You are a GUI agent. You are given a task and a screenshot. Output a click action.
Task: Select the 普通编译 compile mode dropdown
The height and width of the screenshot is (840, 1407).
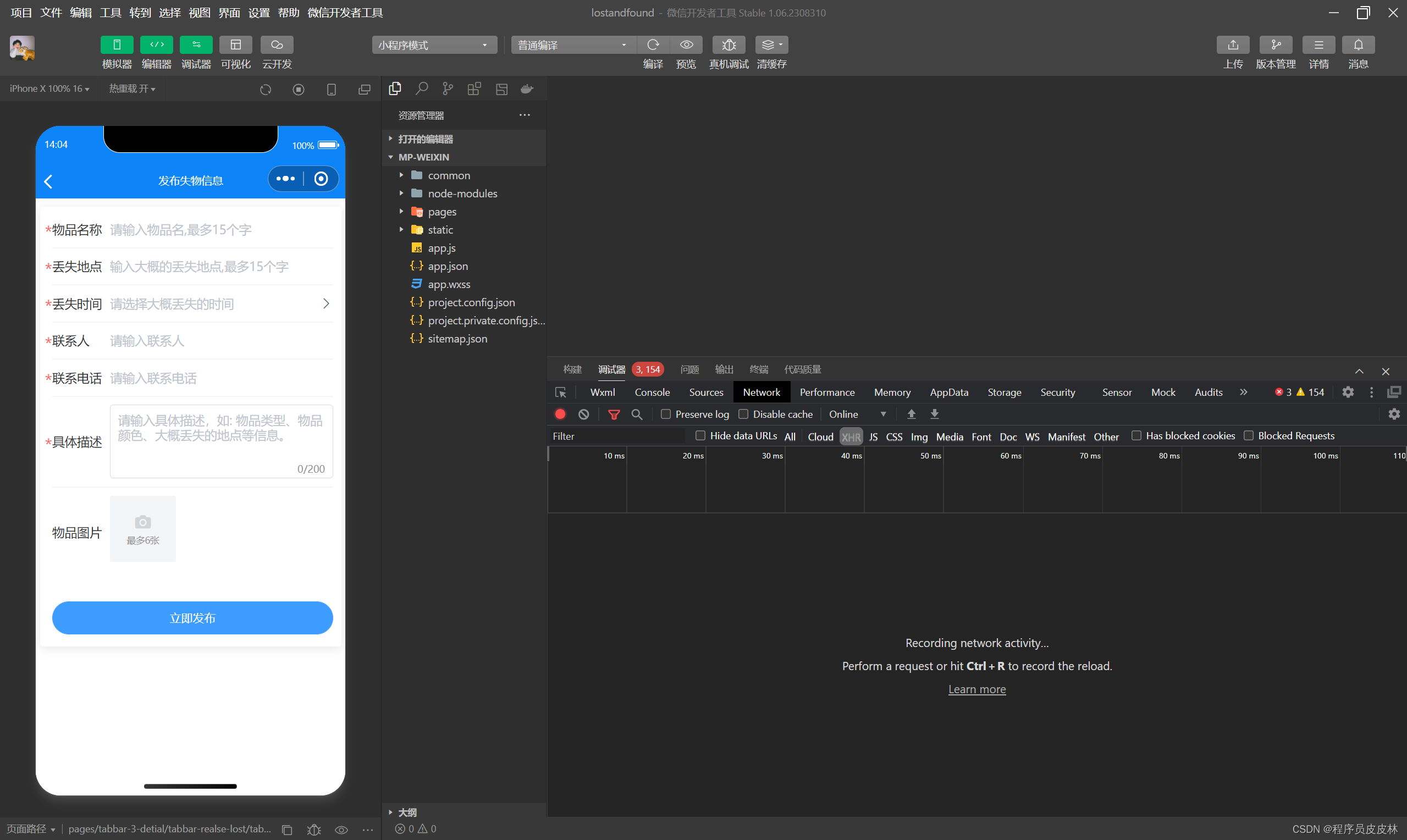point(570,46)
